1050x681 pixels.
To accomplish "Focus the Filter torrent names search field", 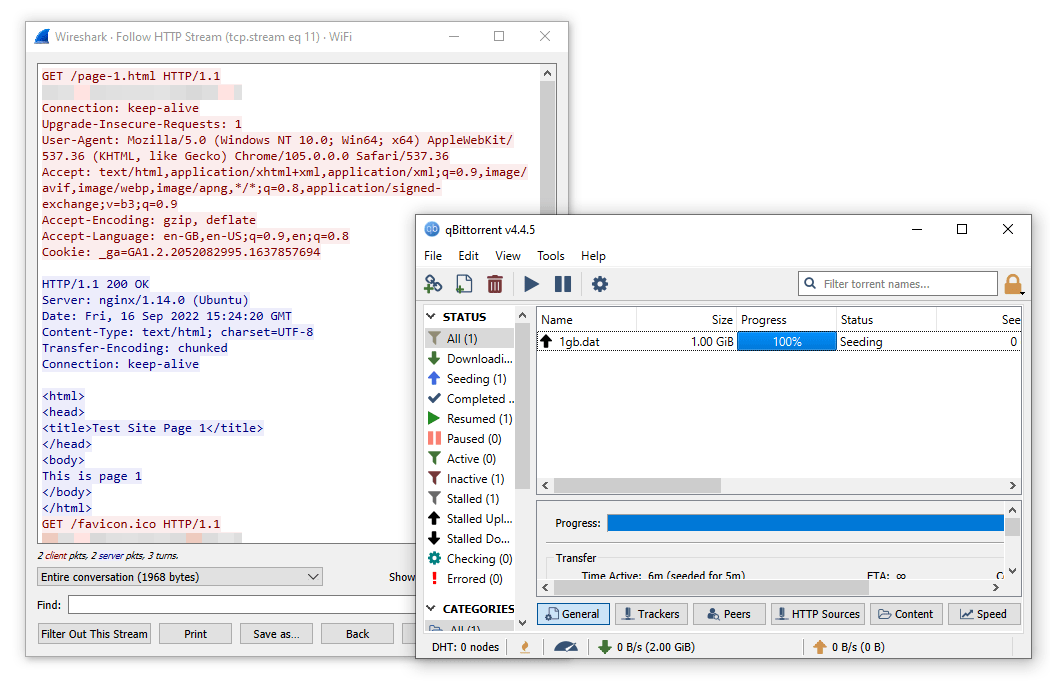I will click(x=897, y=284).
